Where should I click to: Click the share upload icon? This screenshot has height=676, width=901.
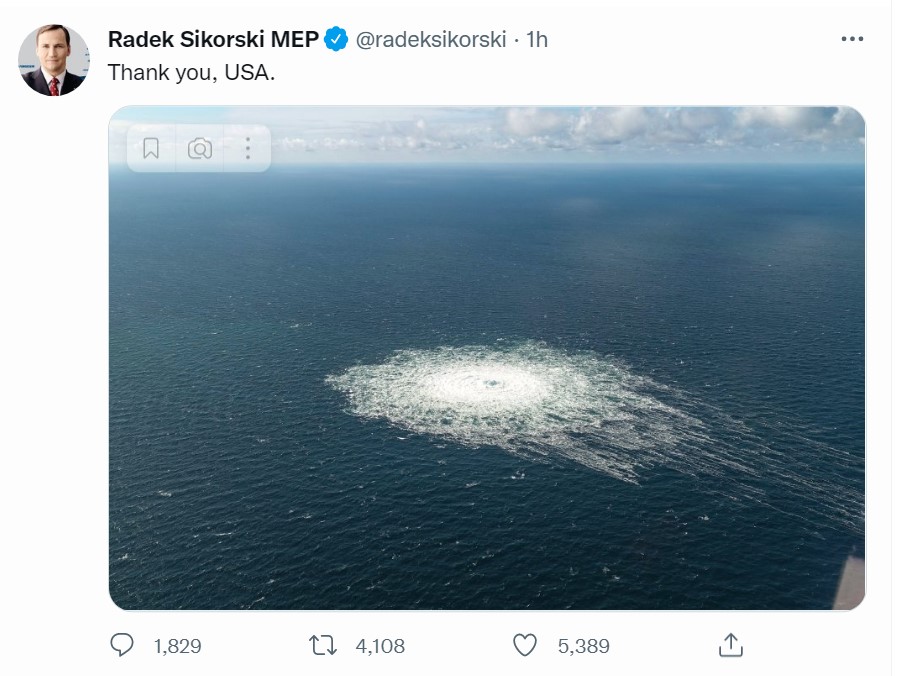[730, 646]
